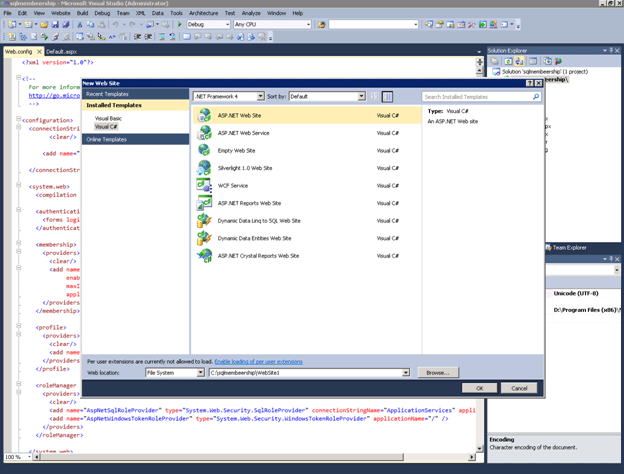
Task: Click the green Start Debugging arrow
Action: tap(179, 25)
